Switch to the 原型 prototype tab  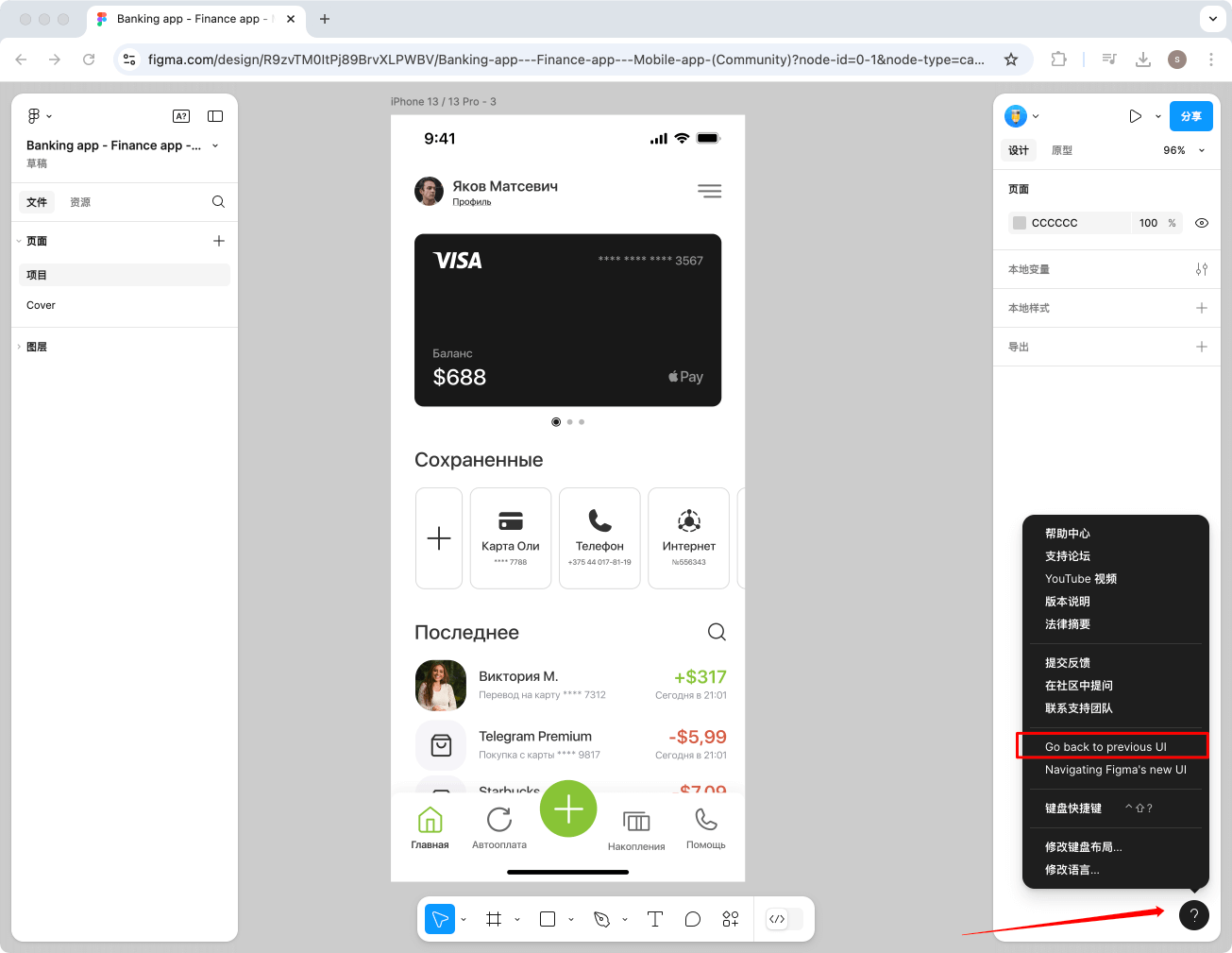pyautogui.click(x=1062, y=150)
